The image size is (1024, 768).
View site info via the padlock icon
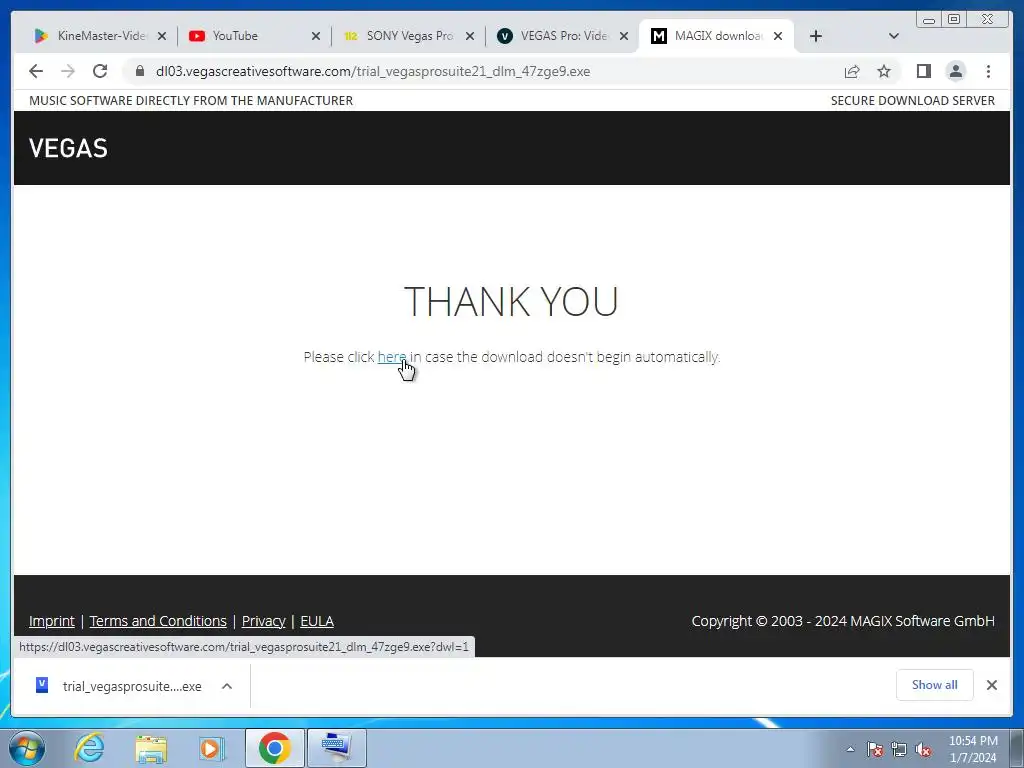[x=140, y=71]
